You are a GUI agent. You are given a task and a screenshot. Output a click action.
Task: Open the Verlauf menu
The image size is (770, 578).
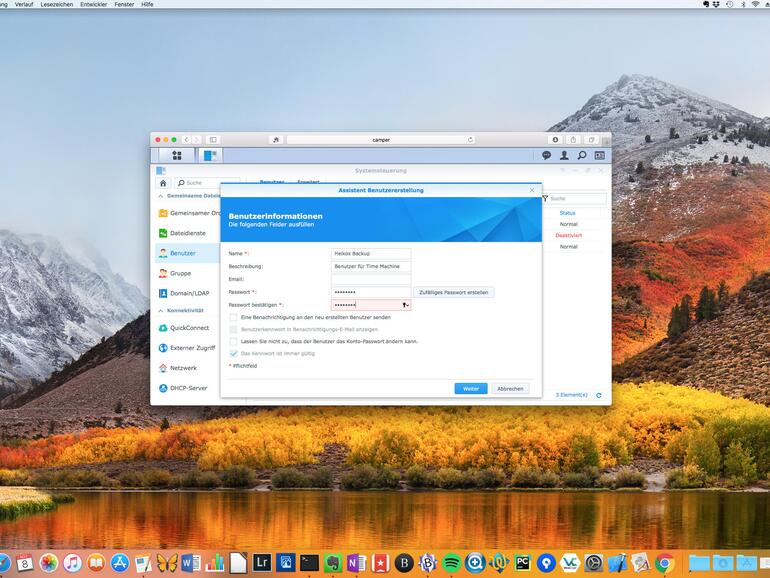pyautogui.click(x=24, y=4)
